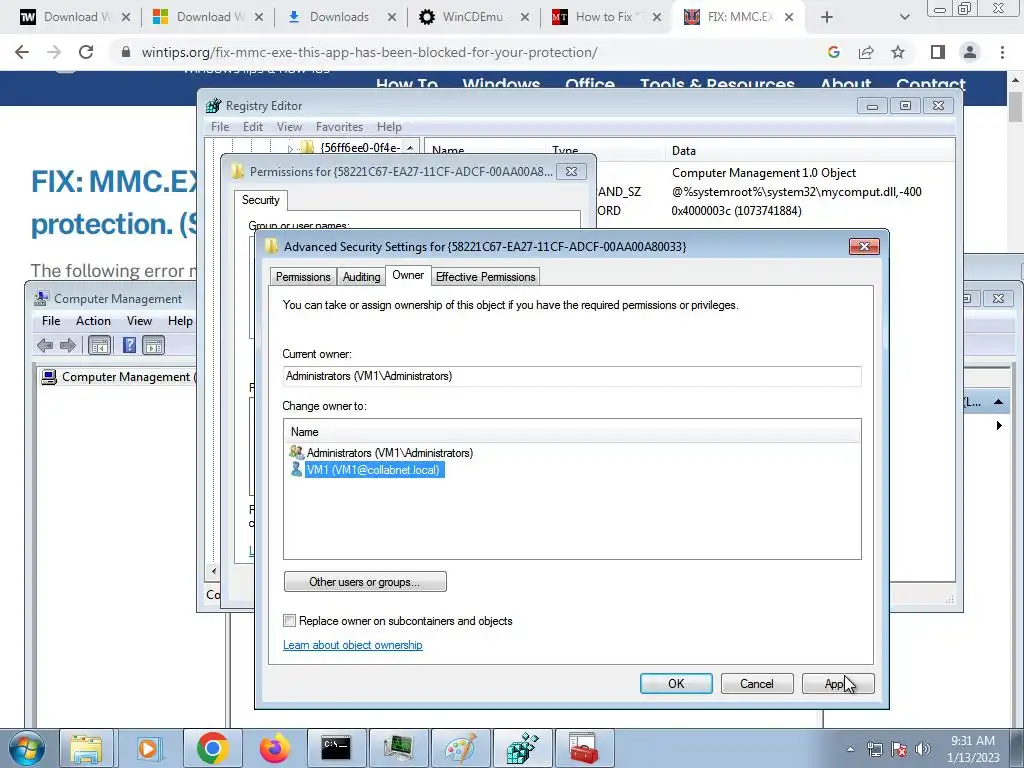Image resolution: width=1024 pixels, height=768 pixels.
Task: Cancel the Advanced Security Settings dialog
Action: click(757, 683)
